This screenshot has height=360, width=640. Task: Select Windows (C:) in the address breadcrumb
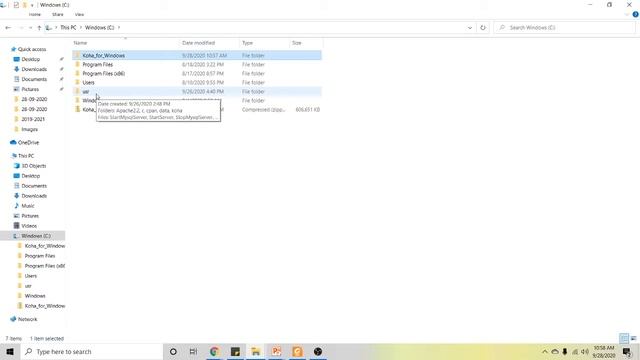(x=99, y=27)
